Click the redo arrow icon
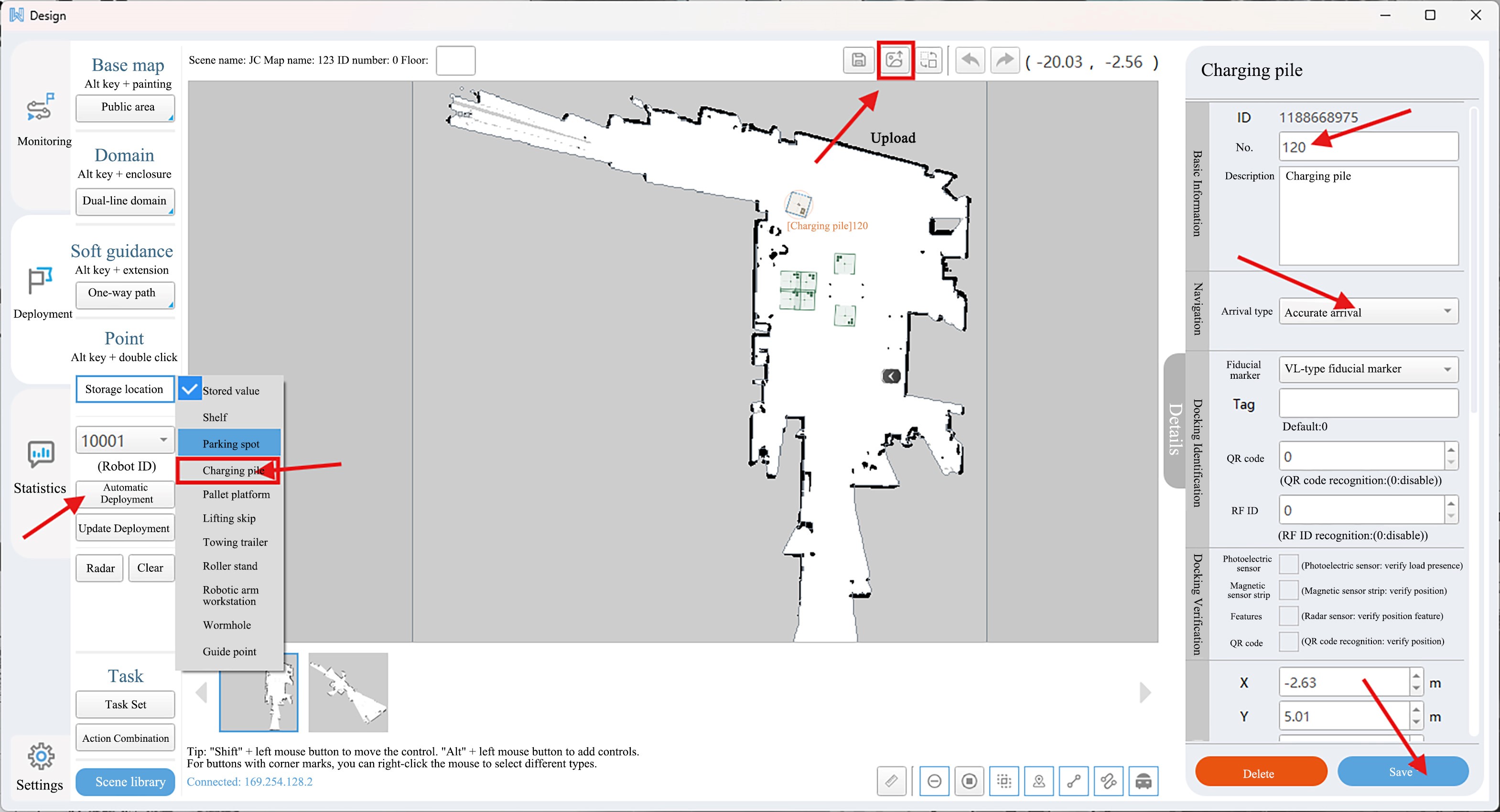 (x=1004, y=60)
